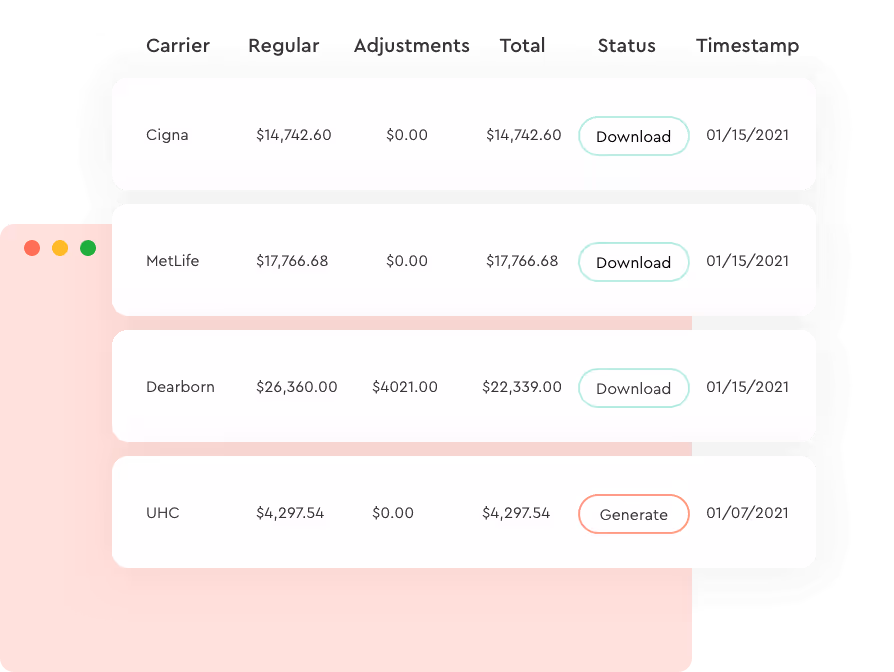The width and height of the screenshot is (894, 672).
Task: Download the Cigna carrier report
Action: (x=633, y=136)
